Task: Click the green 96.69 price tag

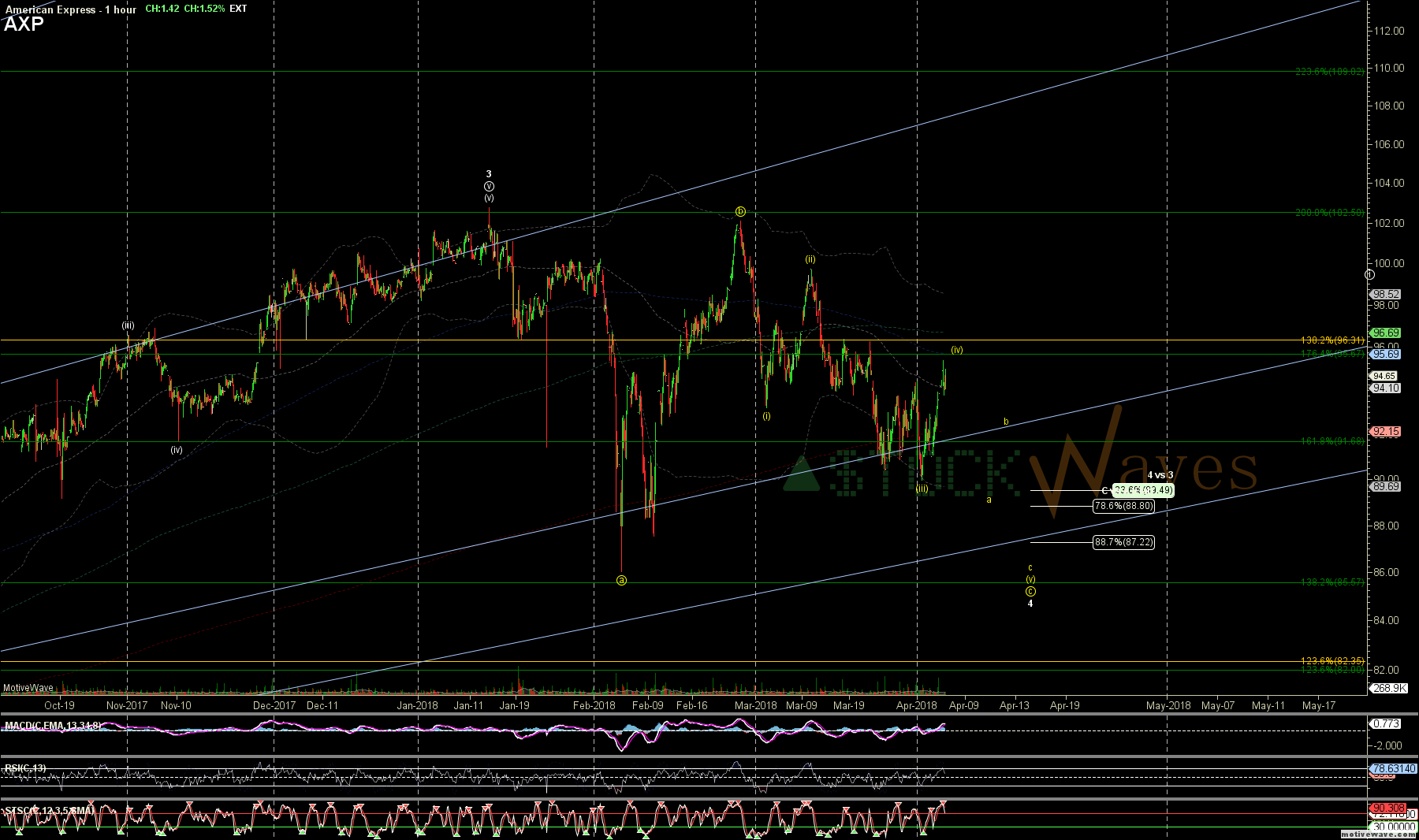Action: click(x=1386, y=333)
